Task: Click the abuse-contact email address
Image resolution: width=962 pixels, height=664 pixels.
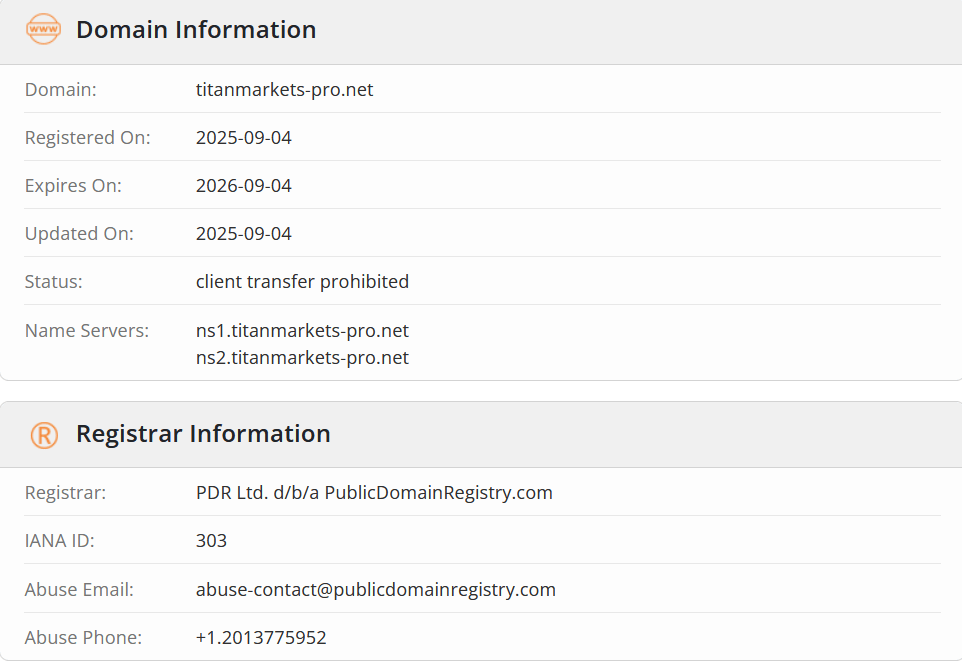Action: (x=375, y=589)
